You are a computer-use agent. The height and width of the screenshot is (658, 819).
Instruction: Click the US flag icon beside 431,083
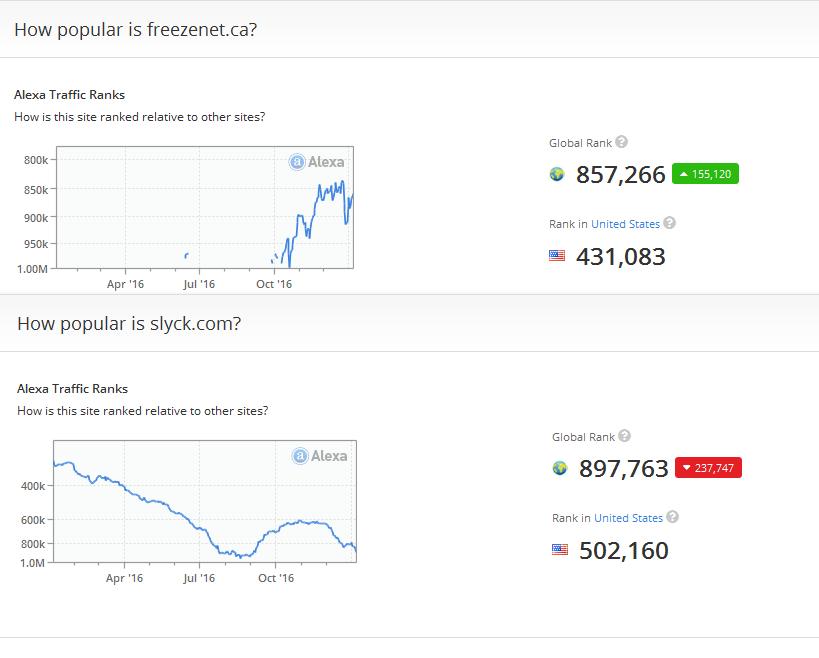click(x=557, y=256)
